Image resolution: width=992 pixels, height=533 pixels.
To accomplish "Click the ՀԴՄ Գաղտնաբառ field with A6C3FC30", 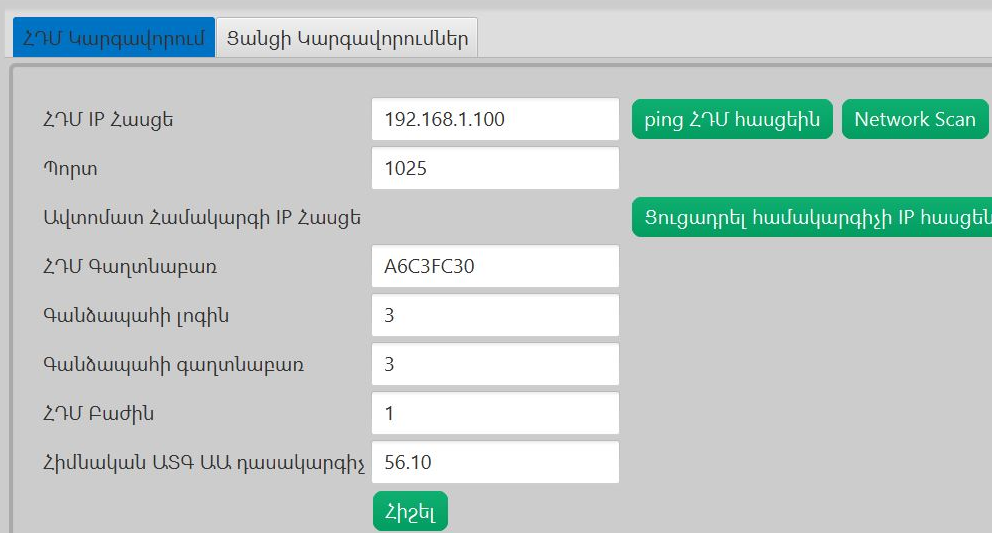I will coord(495,266).
